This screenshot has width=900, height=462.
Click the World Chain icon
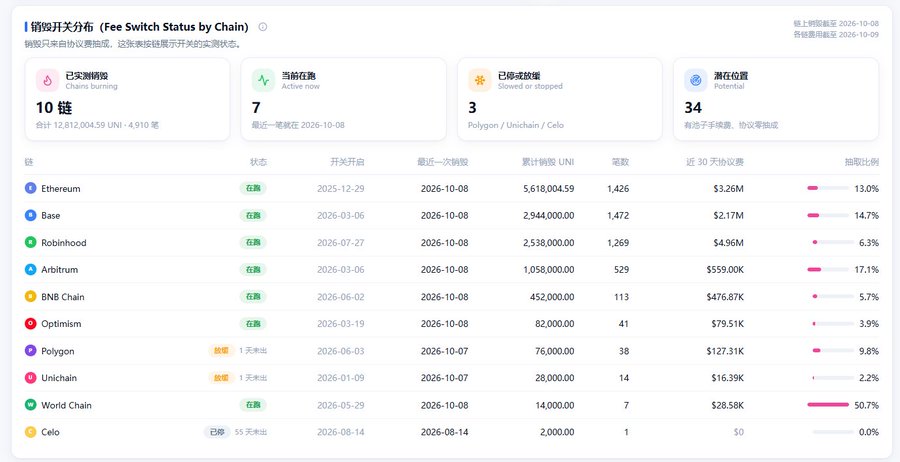coord(30,405)
